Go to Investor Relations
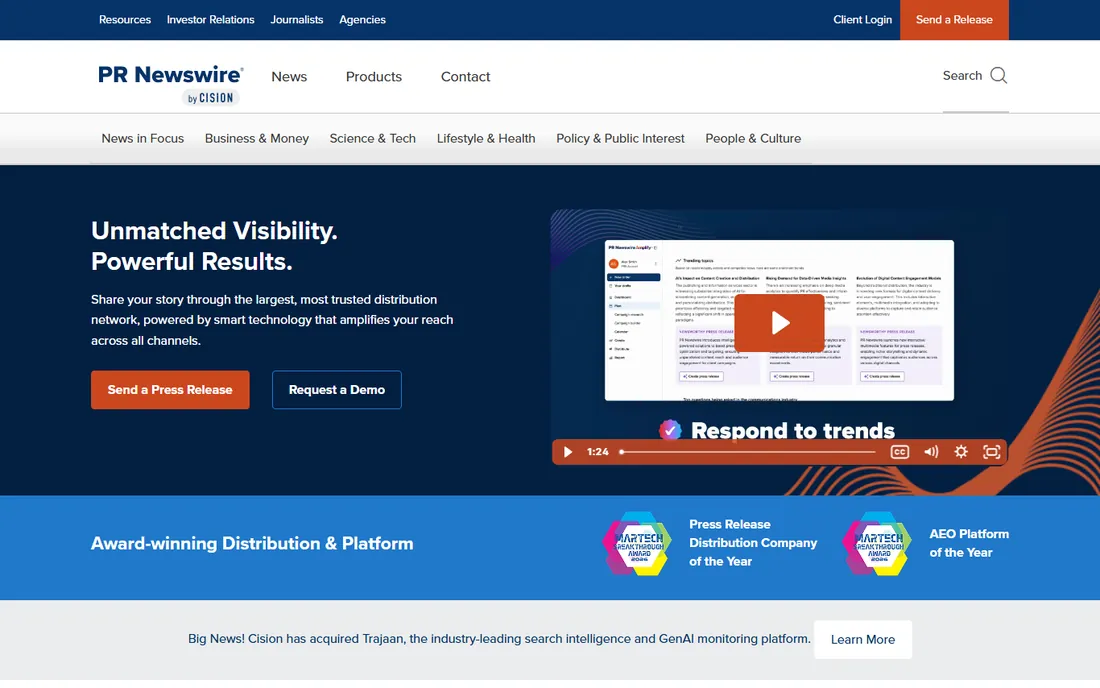This screenshot has height=688, width=1100. [210, 20]
